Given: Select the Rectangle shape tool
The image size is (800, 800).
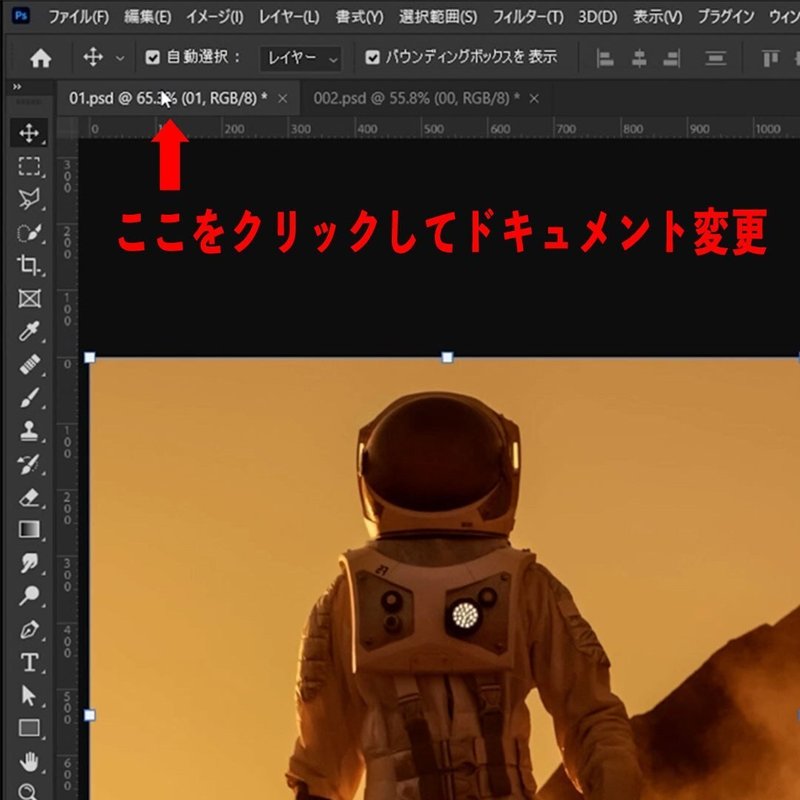Looking at the screenshot, I should pos(29,728).
